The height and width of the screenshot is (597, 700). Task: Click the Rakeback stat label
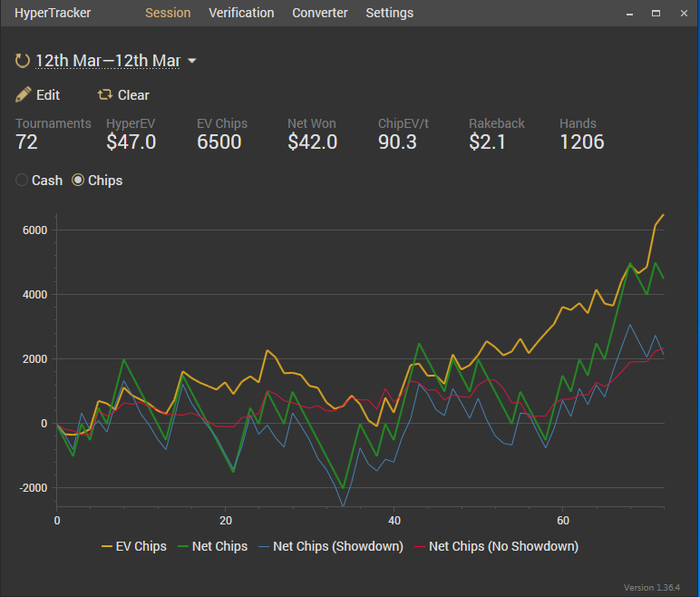[x=496, y=123]
